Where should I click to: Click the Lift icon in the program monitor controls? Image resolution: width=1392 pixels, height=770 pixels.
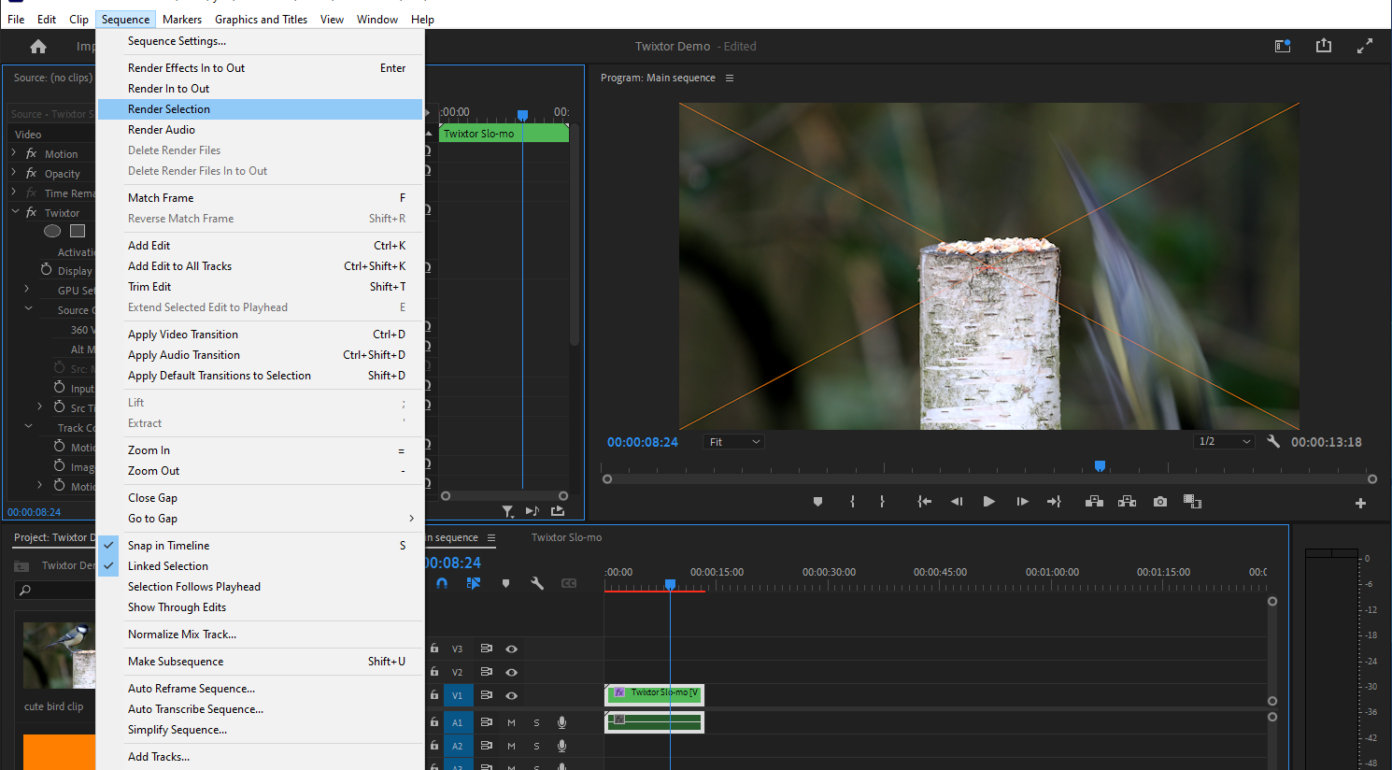1094,503
